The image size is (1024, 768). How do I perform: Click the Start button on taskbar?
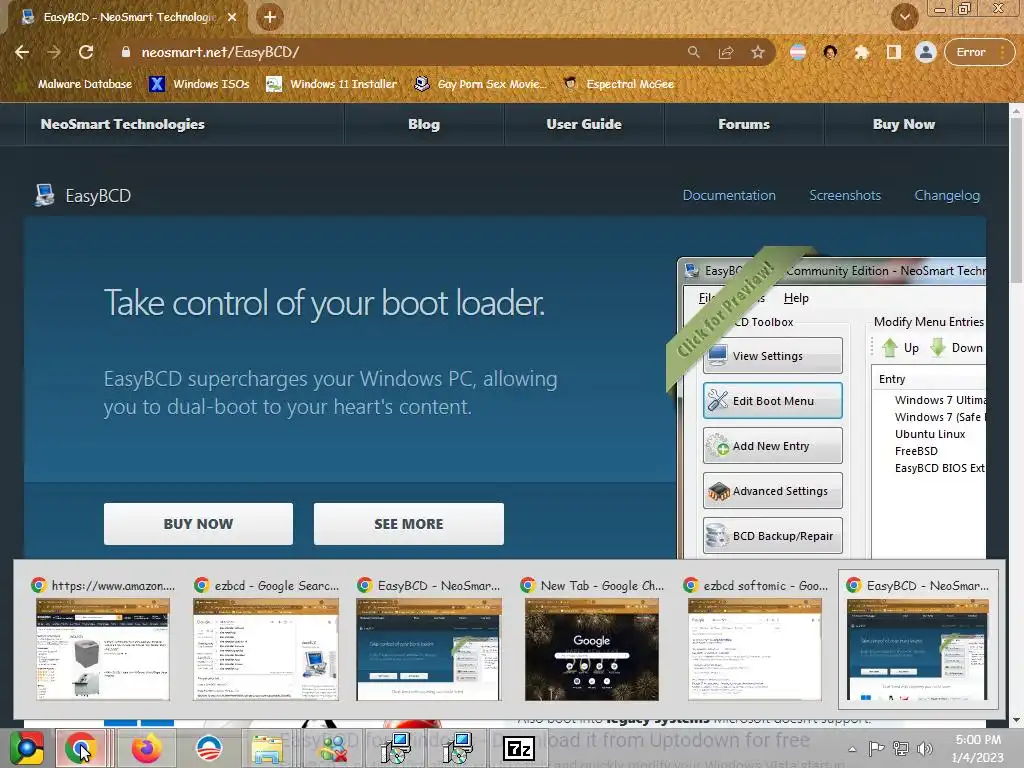[x=26, y=748]
